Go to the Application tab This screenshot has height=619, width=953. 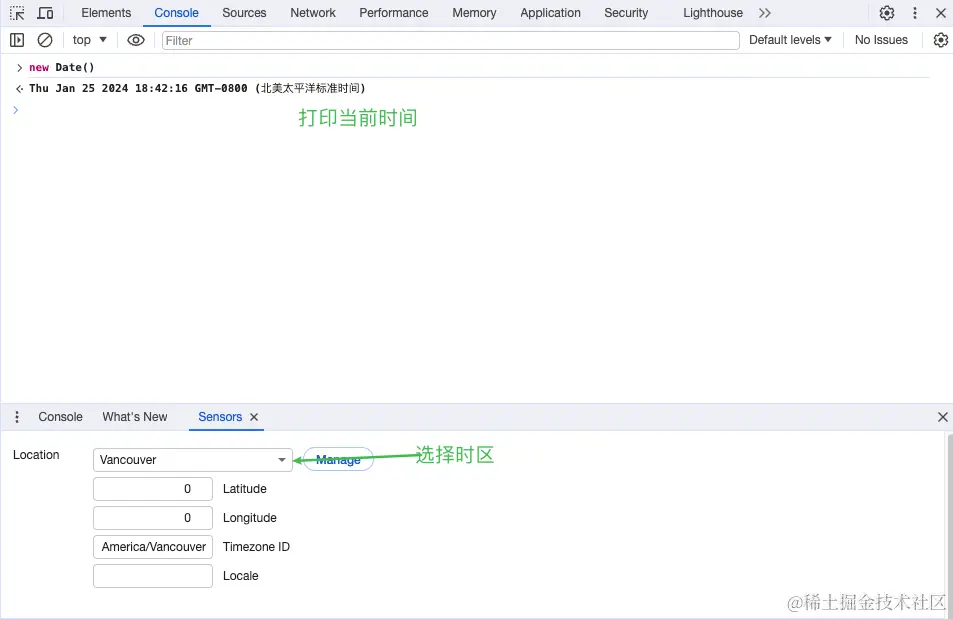pyautogui.click(x=551, y=13)
